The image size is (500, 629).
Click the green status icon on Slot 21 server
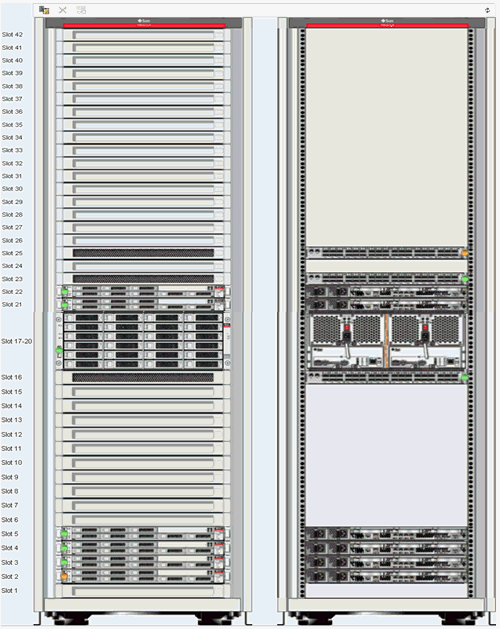[x=65, y=305]
